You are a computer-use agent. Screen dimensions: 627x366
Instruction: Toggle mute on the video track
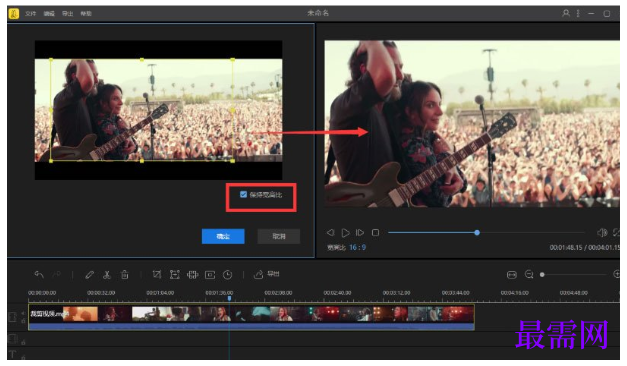(23, 313)
